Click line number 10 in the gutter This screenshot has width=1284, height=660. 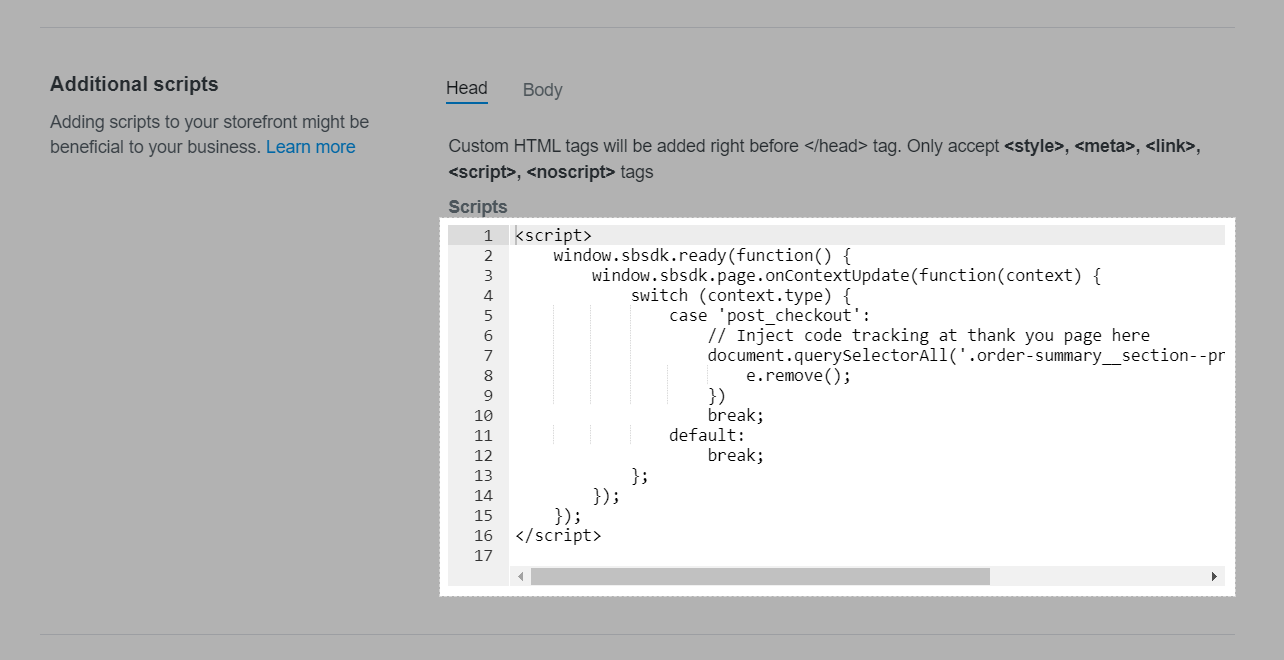click(483, 416)
